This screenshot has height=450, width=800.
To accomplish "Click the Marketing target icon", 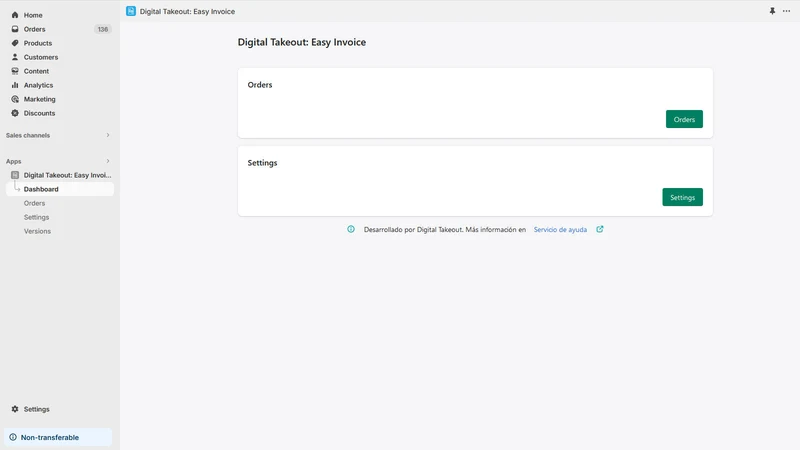I will pos(15,99).
